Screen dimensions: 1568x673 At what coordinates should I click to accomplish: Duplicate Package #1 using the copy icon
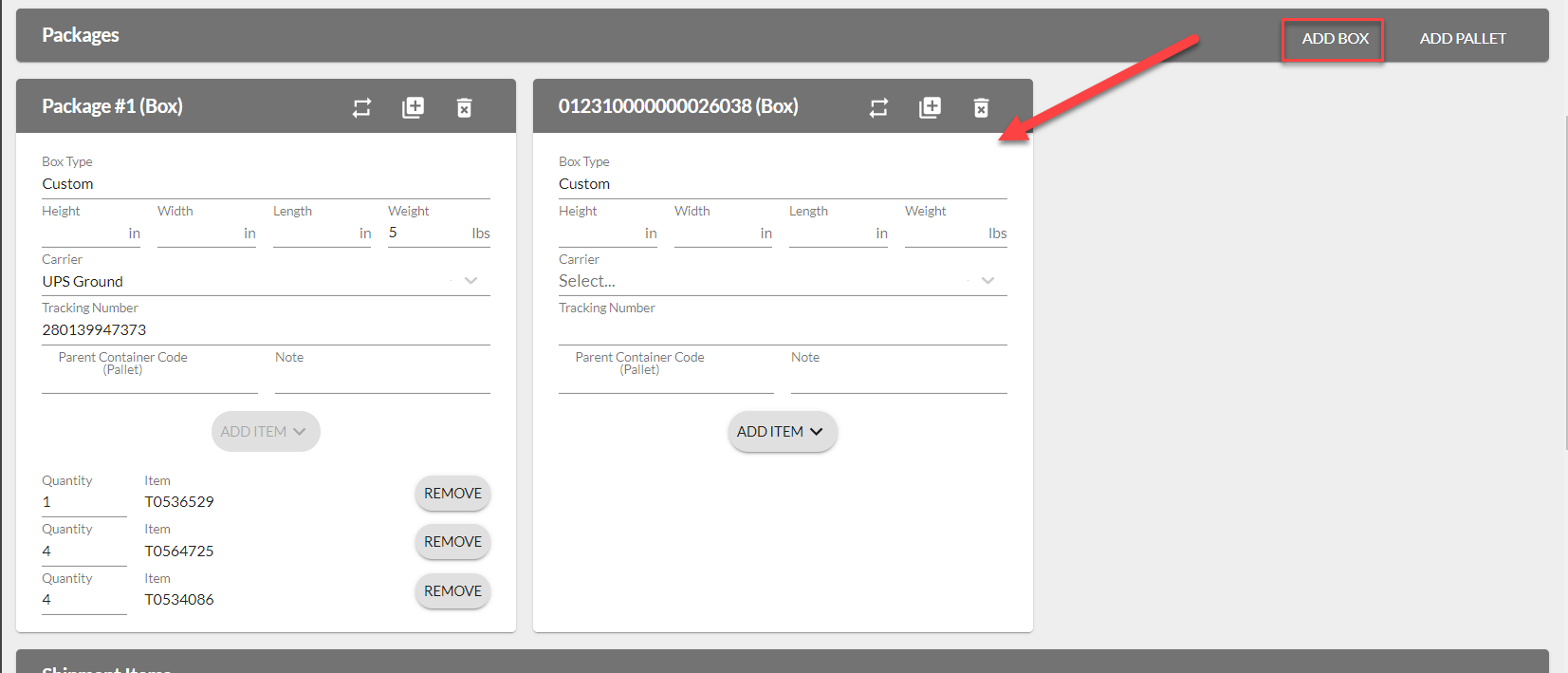(413, 107)
